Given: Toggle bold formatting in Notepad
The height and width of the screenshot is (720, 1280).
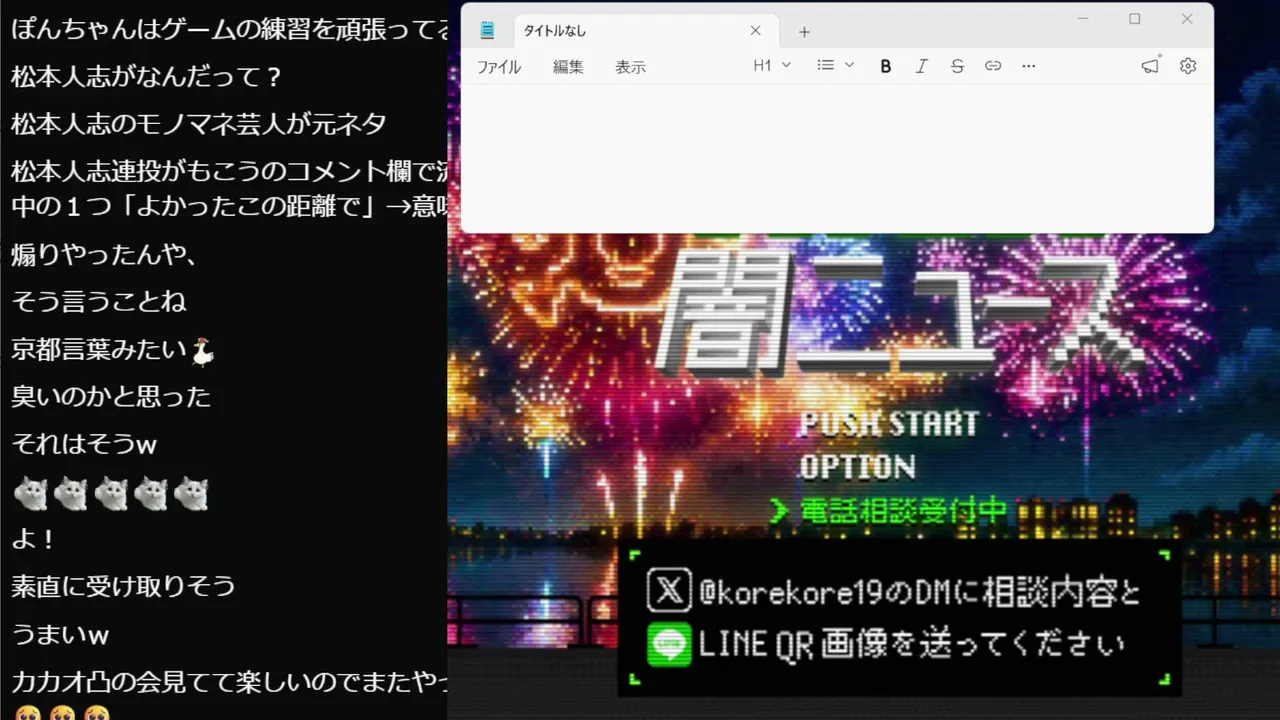Looking at the screenshot, I should point(885,66).
